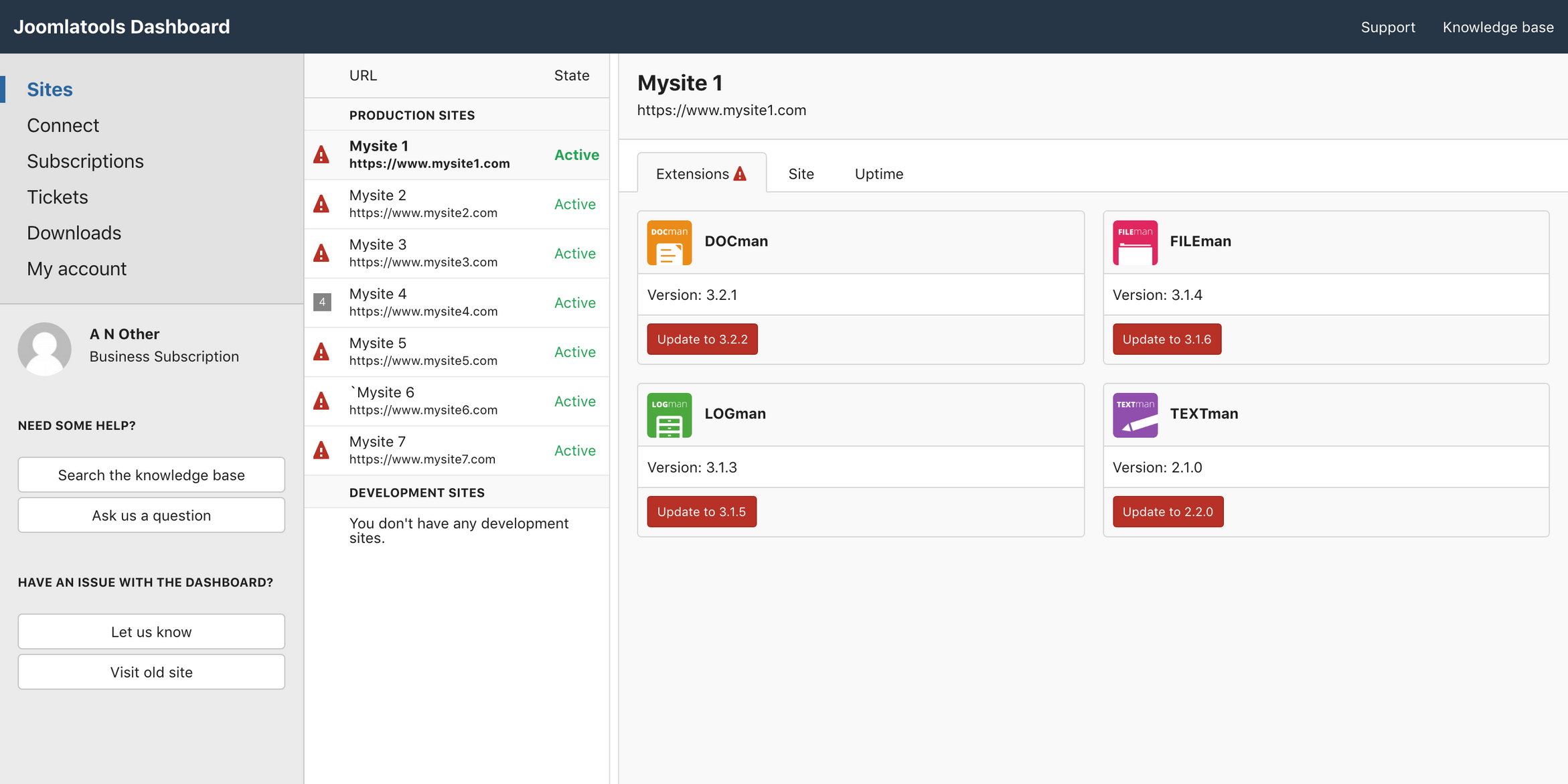Select the Mysite 7 row
Image resolution: width=1568 pixels, height=784 pixels.
point(457,450)
